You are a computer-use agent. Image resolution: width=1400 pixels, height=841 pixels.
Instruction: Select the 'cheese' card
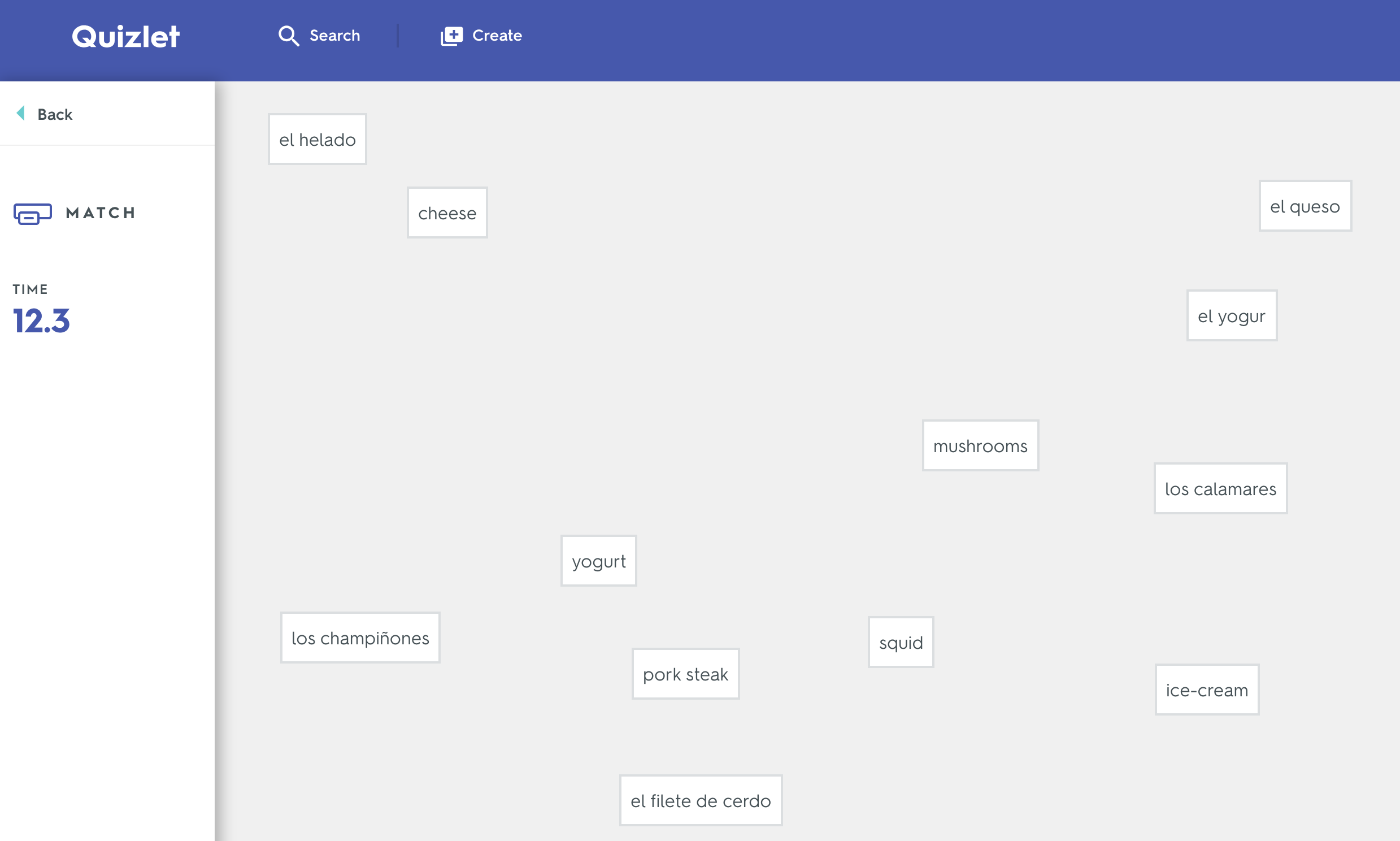pos(447,213)
